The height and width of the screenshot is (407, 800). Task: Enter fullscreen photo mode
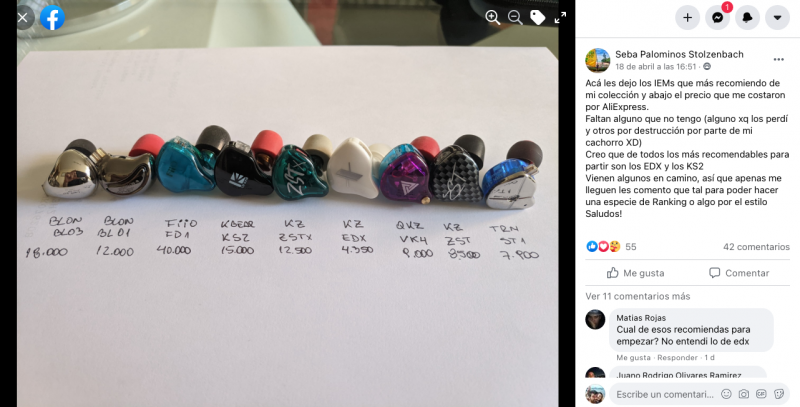[x=560, y=17]
